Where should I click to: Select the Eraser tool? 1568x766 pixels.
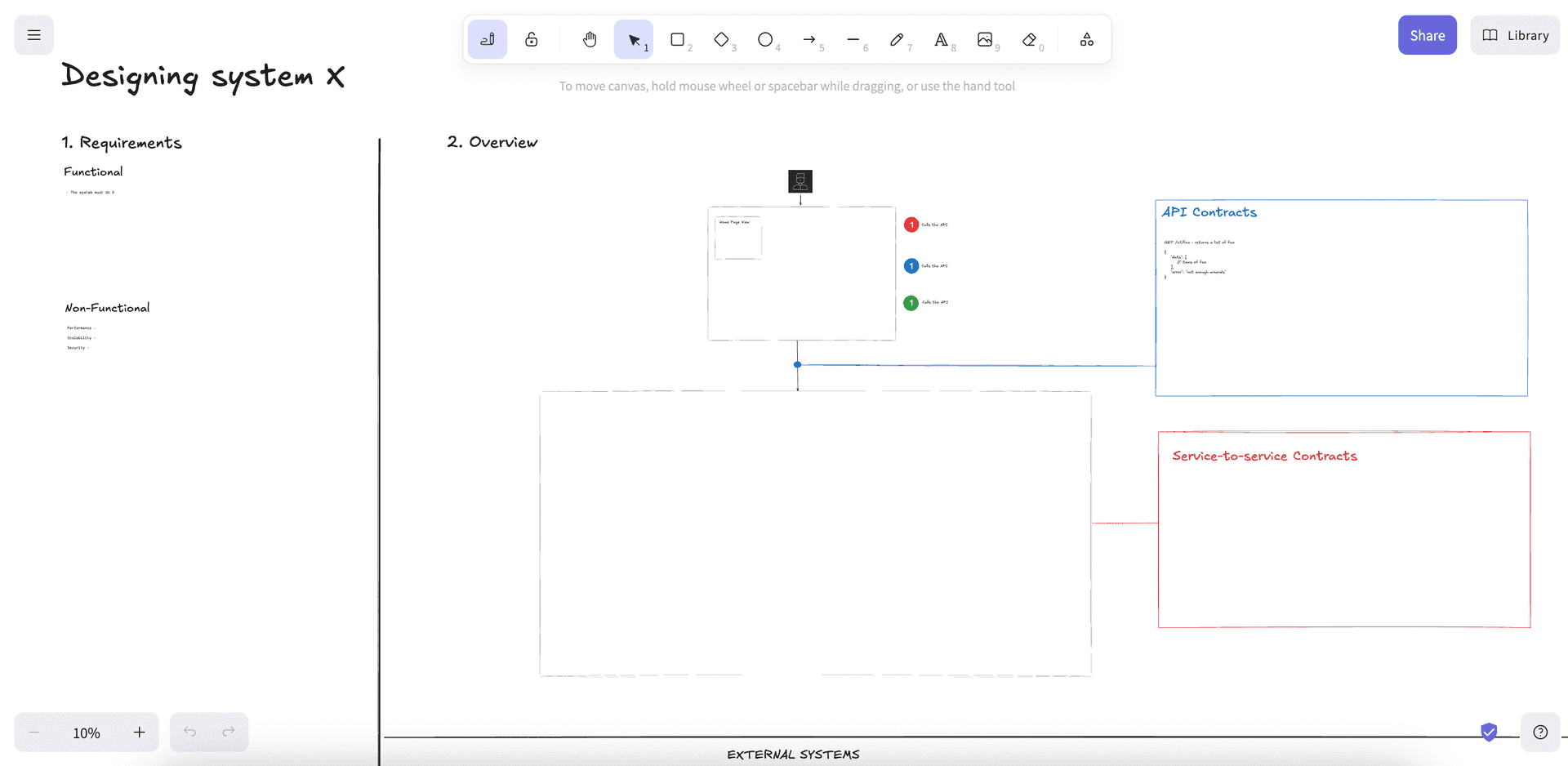click(x=1030, y=39)
